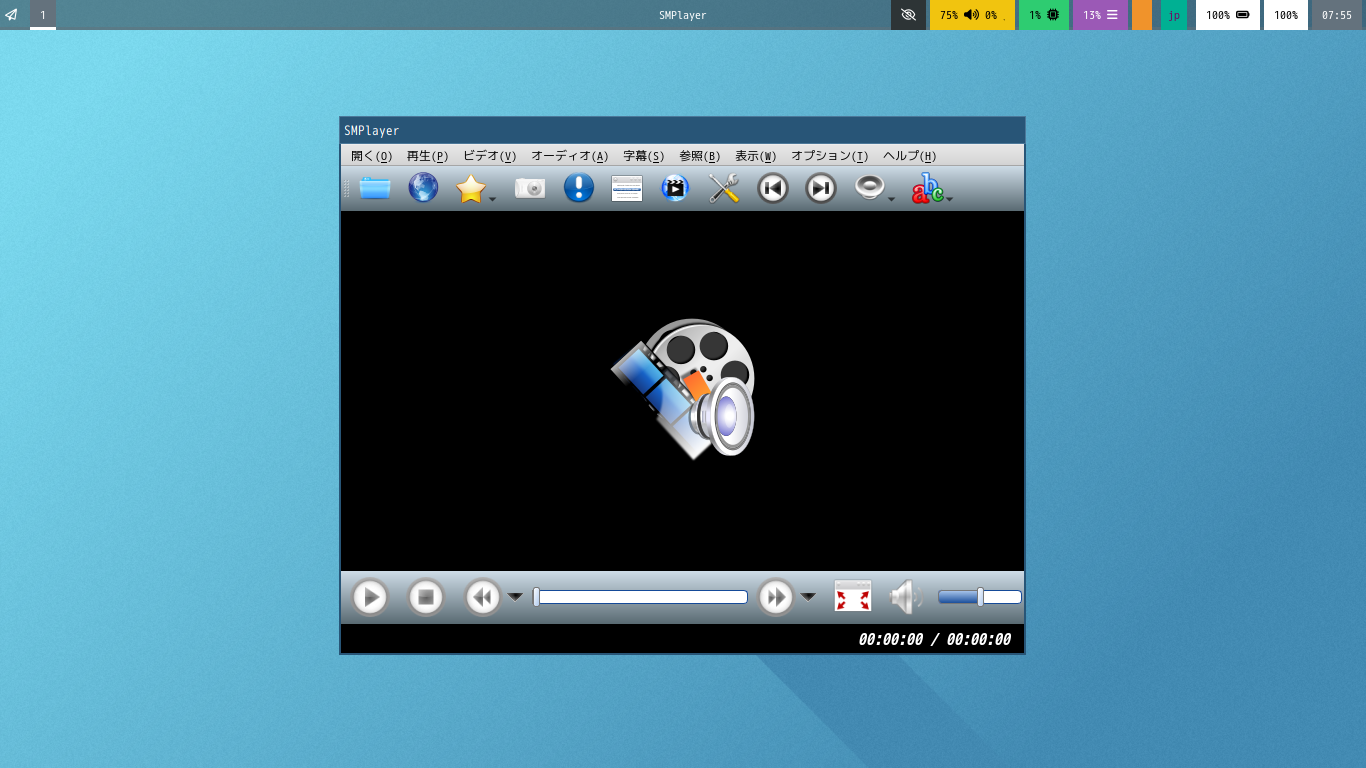
Task: Click the SMPlayer logo in video area
Action: click(683, 388)
